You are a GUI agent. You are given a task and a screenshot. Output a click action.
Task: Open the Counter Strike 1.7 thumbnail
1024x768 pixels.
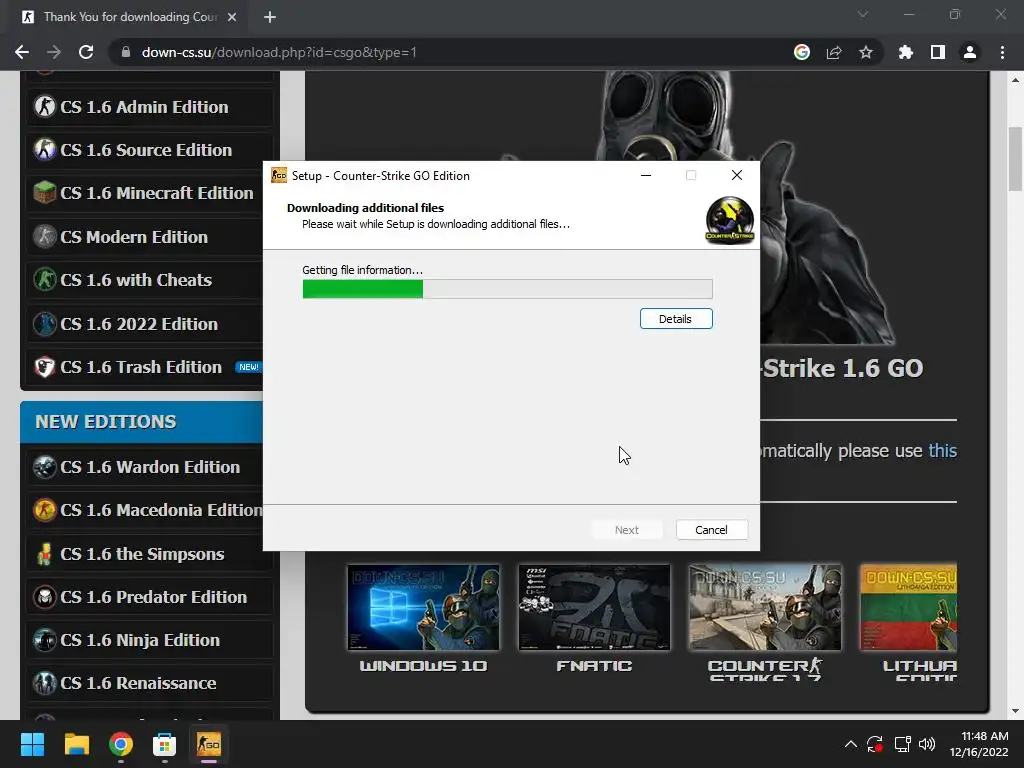765,607
